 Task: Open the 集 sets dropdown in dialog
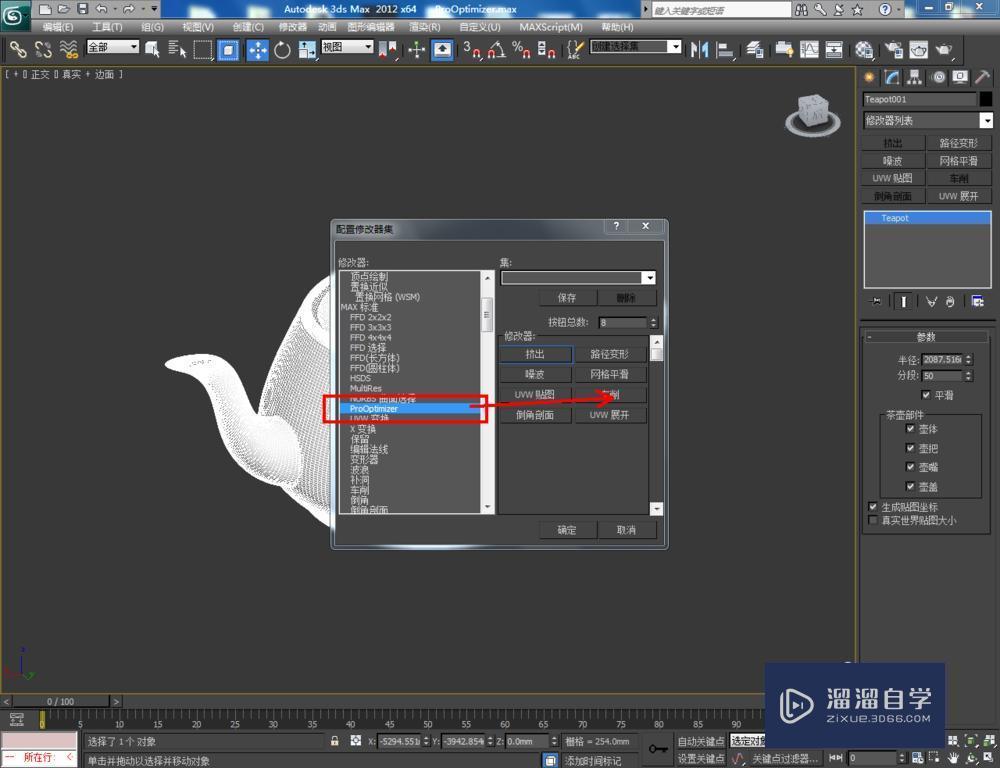pyautogui.click(x=650, y=277)
